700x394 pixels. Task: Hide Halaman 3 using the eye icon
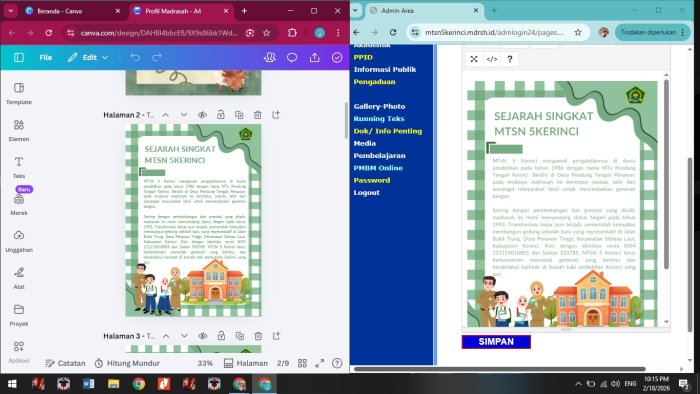[x=203, y=336]
